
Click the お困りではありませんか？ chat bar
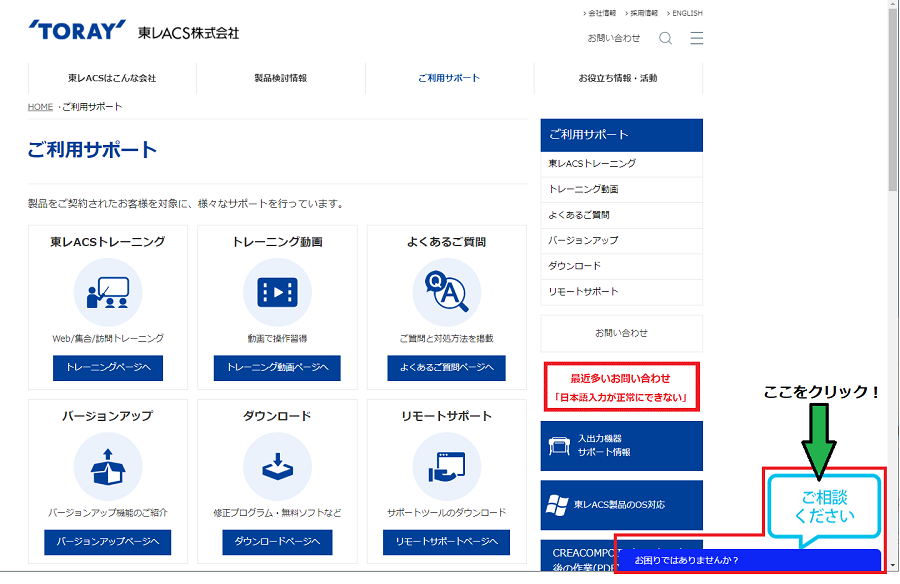click(x=749, y=560)
